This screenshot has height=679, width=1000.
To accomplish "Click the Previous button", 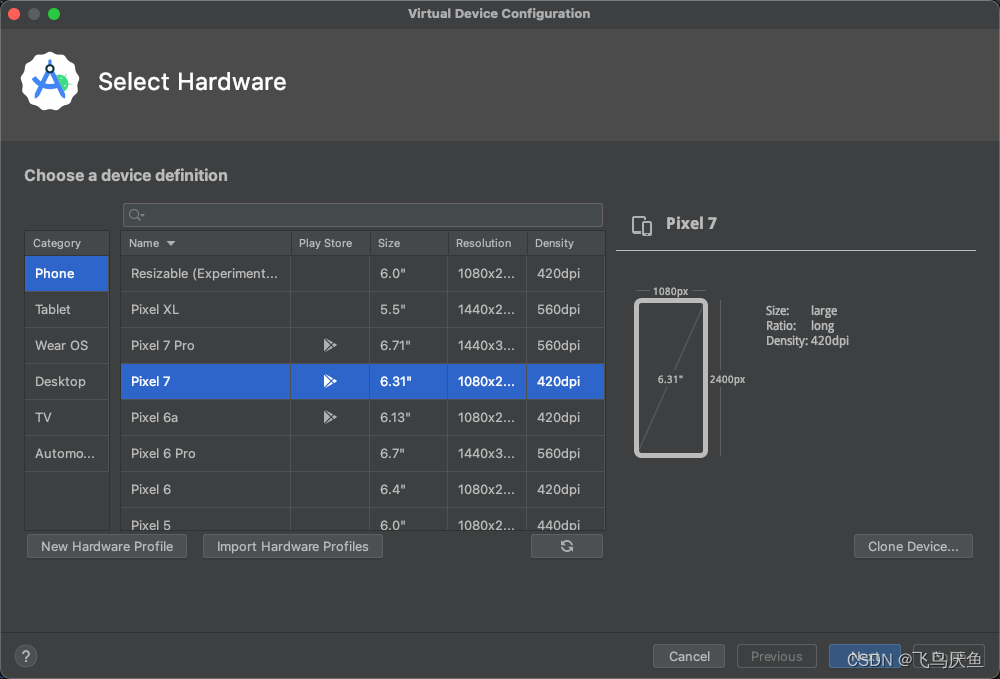I will [777, 656].
